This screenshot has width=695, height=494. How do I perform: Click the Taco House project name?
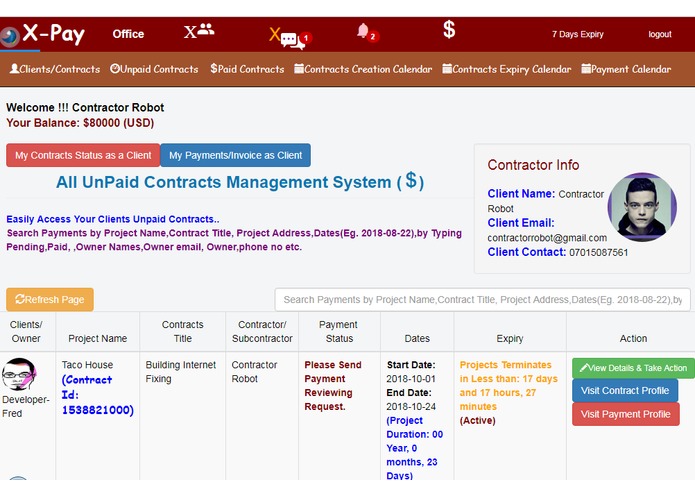coord(87,365)
